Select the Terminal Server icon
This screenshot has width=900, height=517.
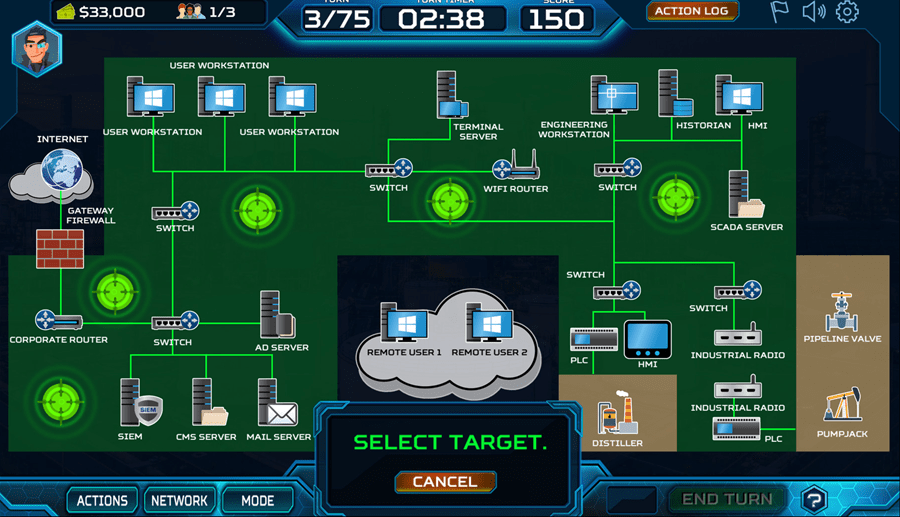pyautogui.click(x=452, y=95)
